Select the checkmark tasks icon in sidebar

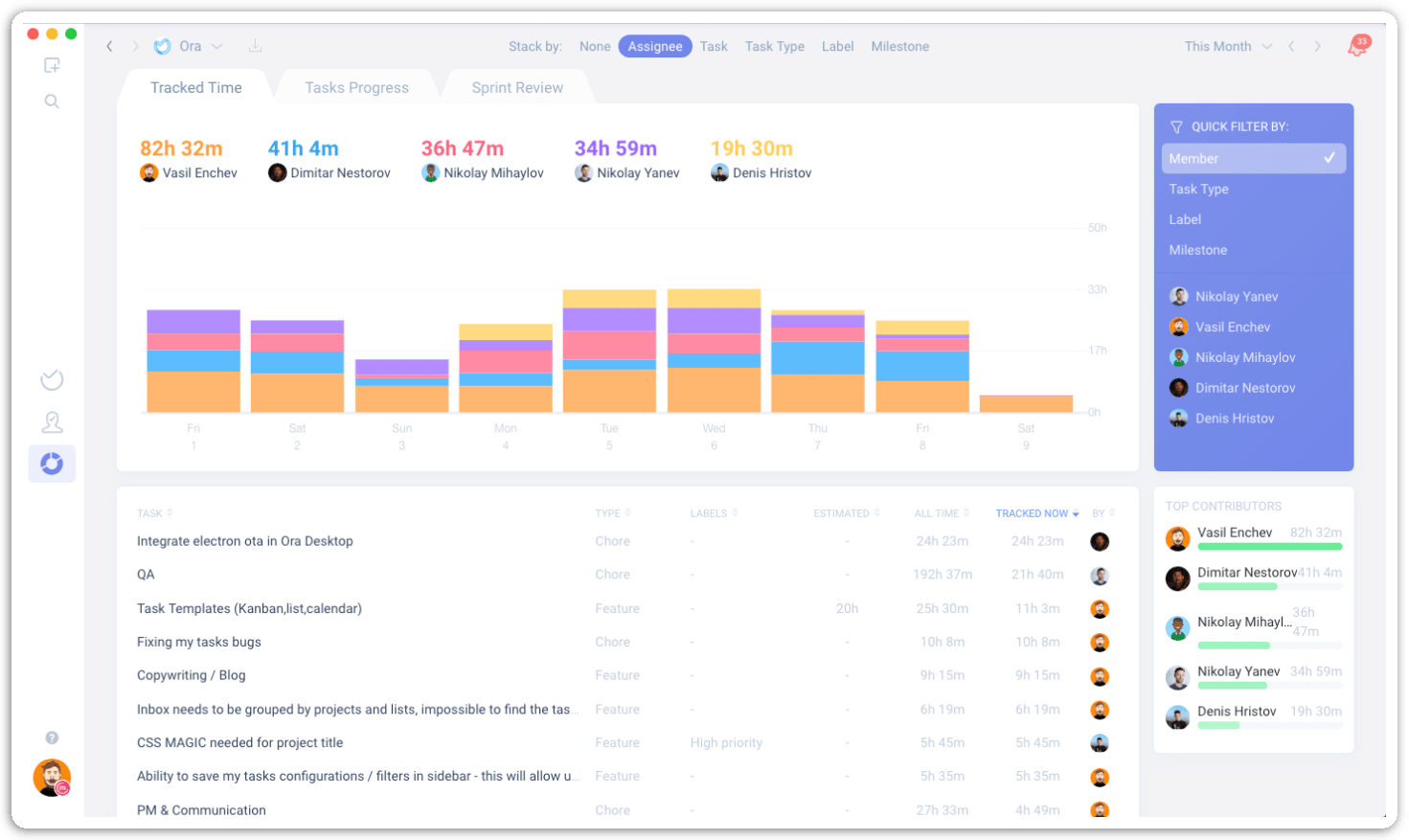(x=52, y=379)
